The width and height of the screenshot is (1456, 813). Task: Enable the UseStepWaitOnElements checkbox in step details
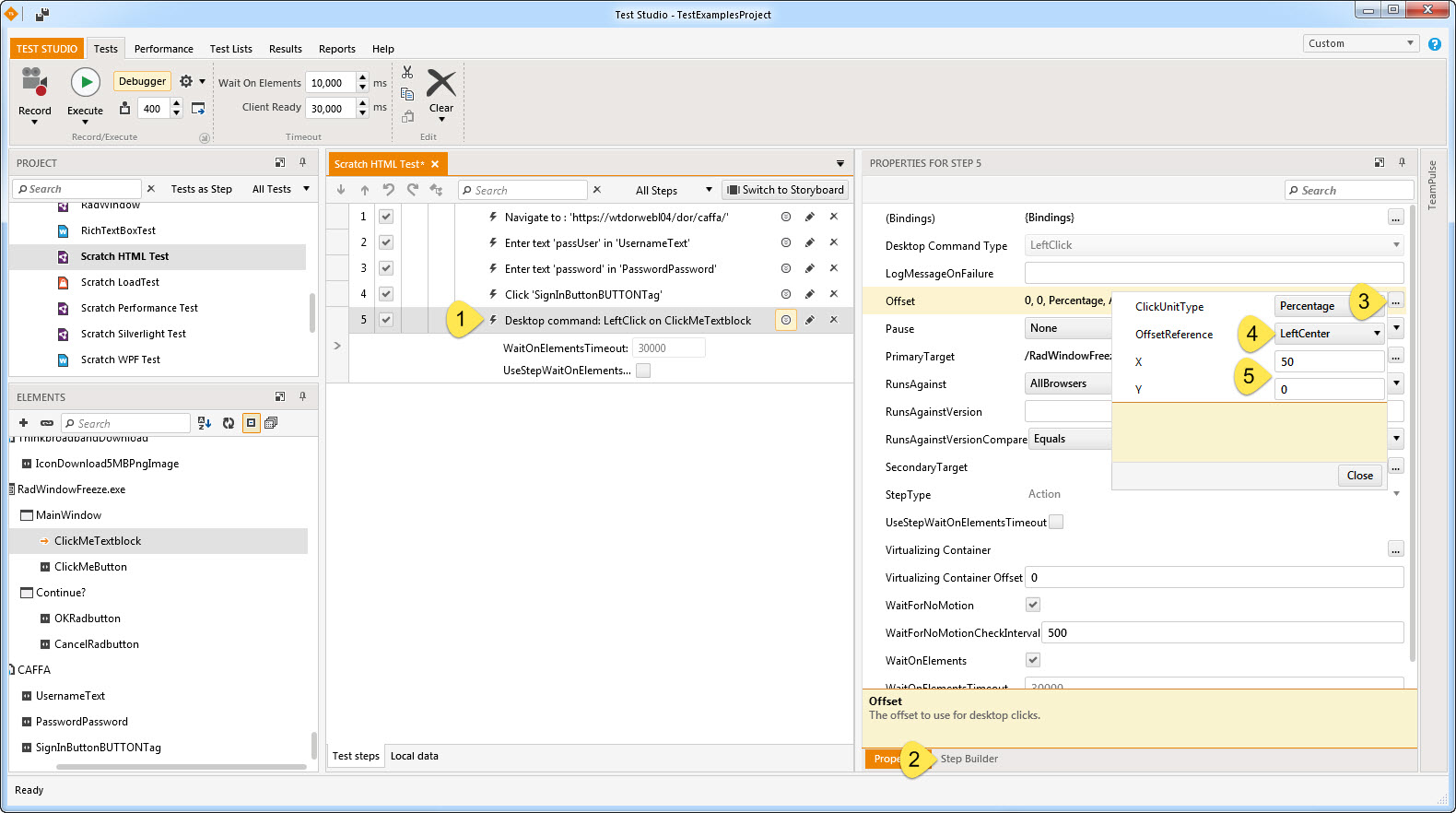pyautogui.click(x=643, y=371)
